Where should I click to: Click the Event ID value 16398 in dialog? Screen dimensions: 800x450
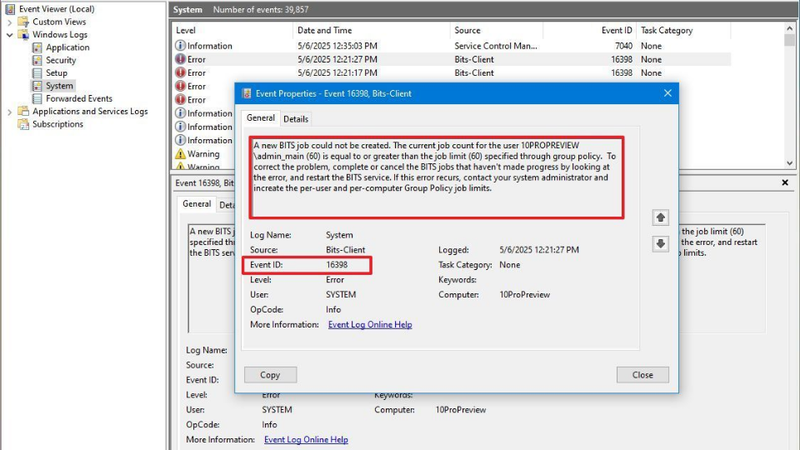[337, 265]
